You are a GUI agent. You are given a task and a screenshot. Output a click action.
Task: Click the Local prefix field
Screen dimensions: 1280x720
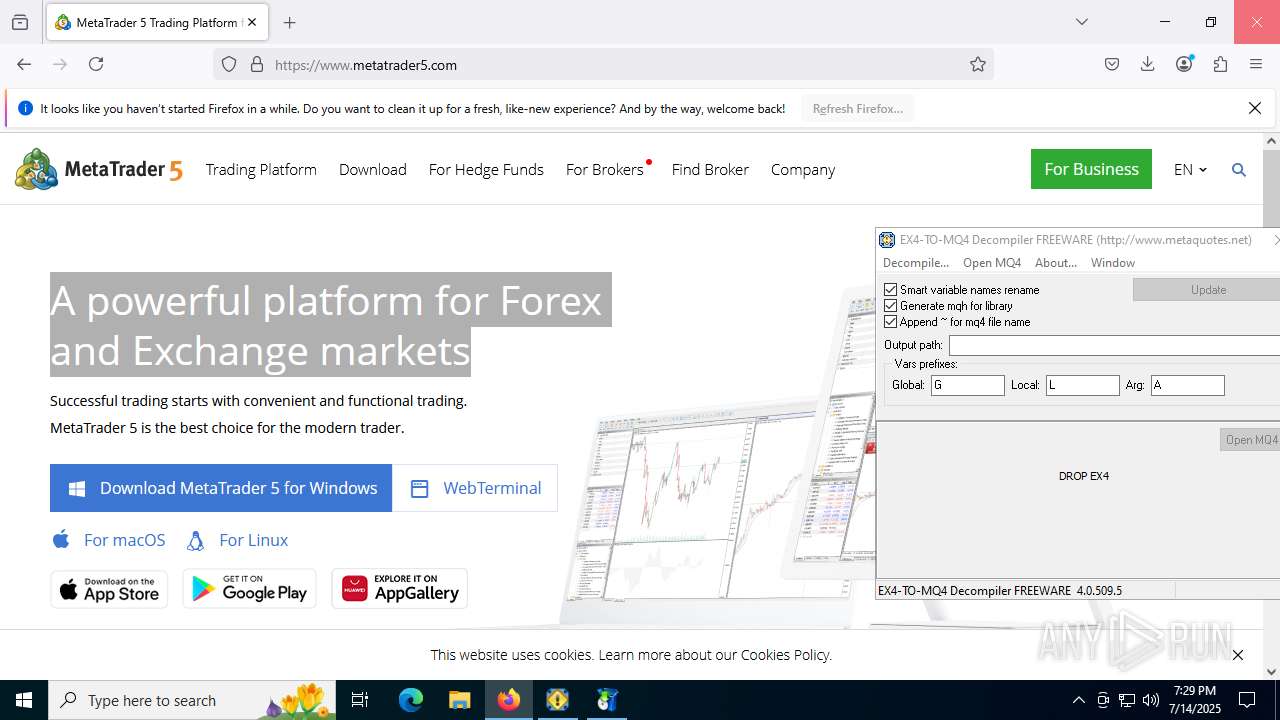pos(1082,385)
